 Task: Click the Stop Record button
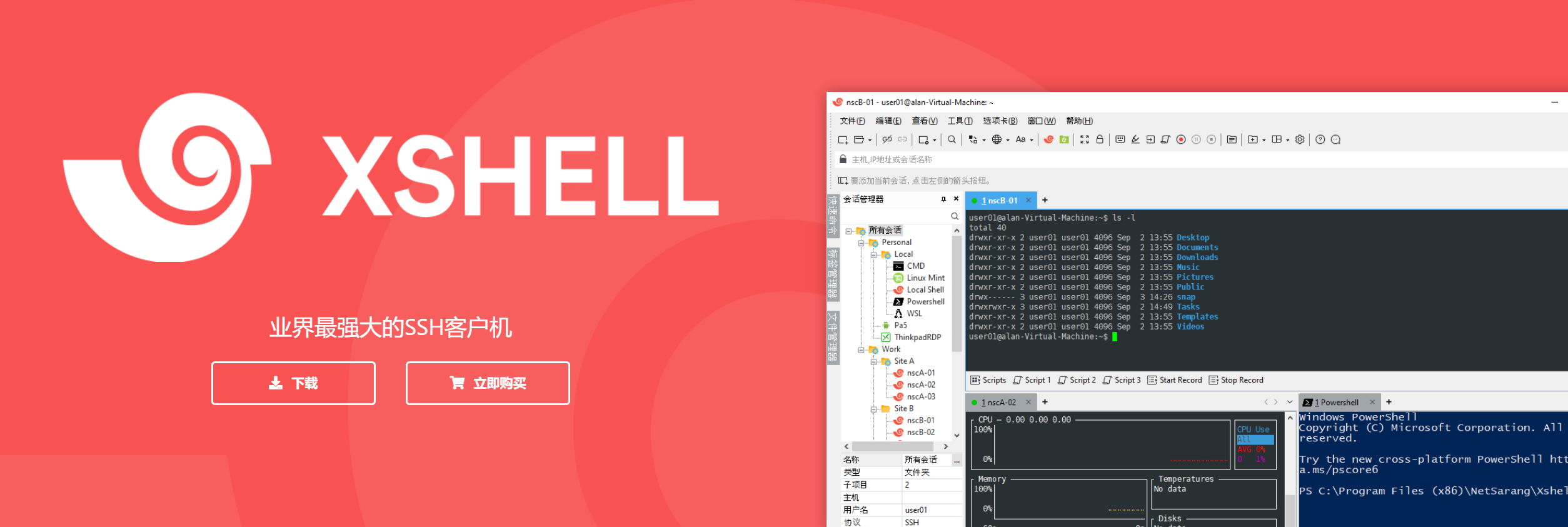click(1236, 380)
